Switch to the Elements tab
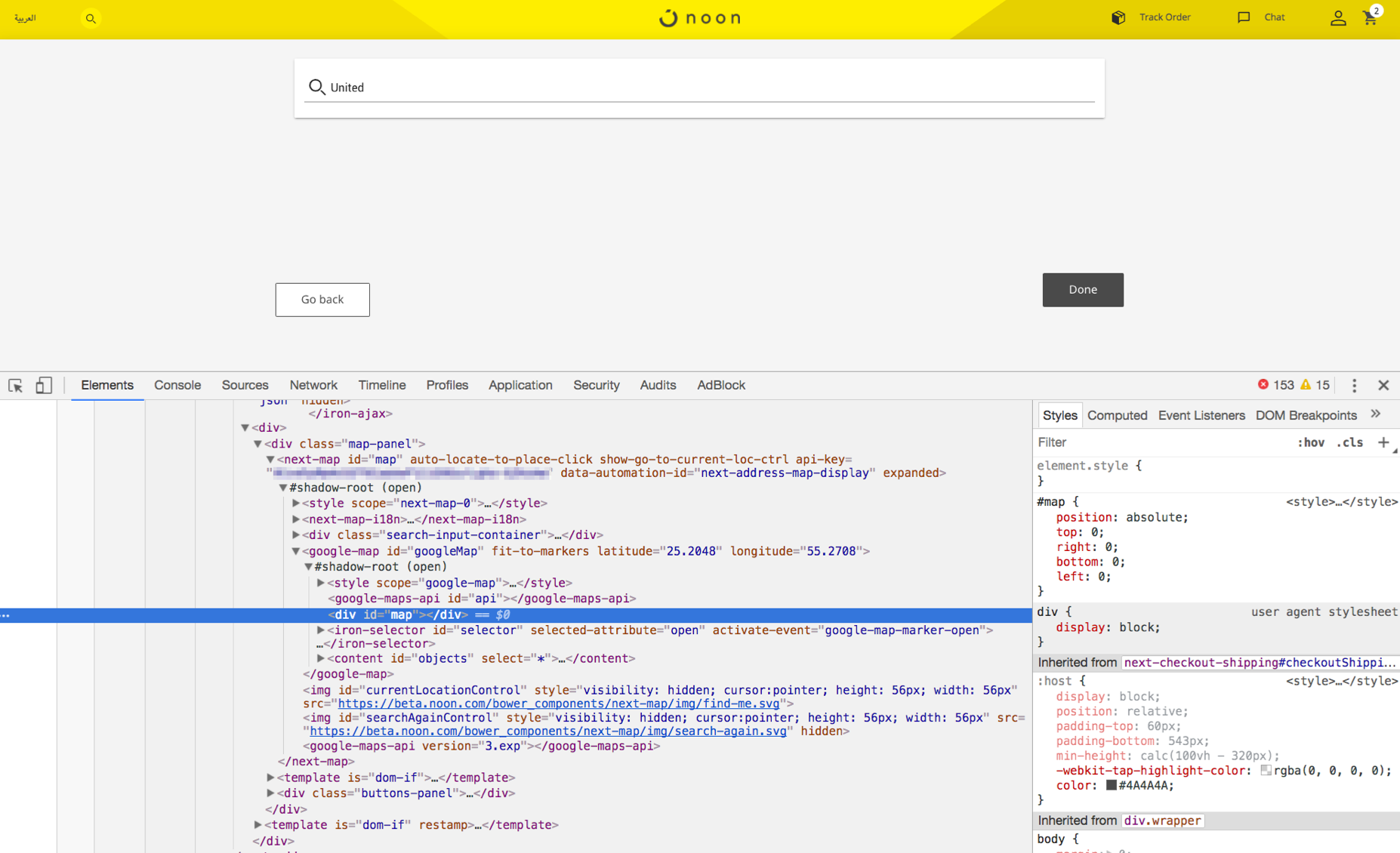 [107, 385]
